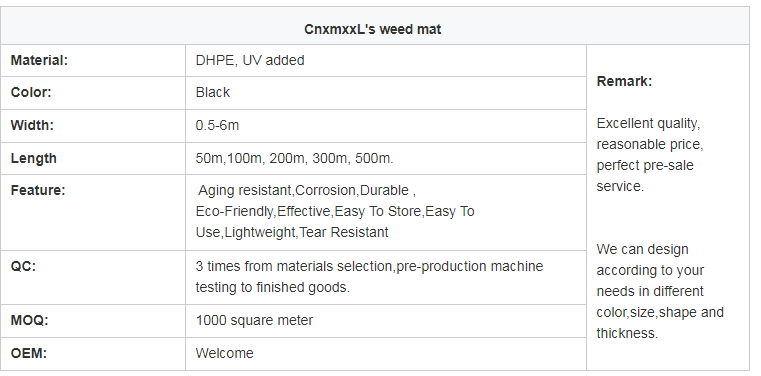Click the Excellent quality remark paragraph
The height and width of the screenshot is (376, 761).
pyautogui.click(x=650, y=155)
